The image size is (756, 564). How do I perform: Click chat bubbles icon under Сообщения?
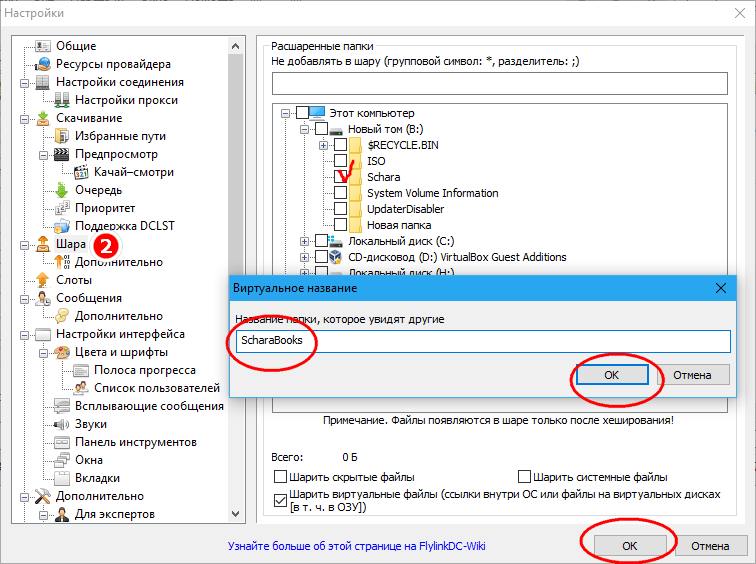(62, 316)
